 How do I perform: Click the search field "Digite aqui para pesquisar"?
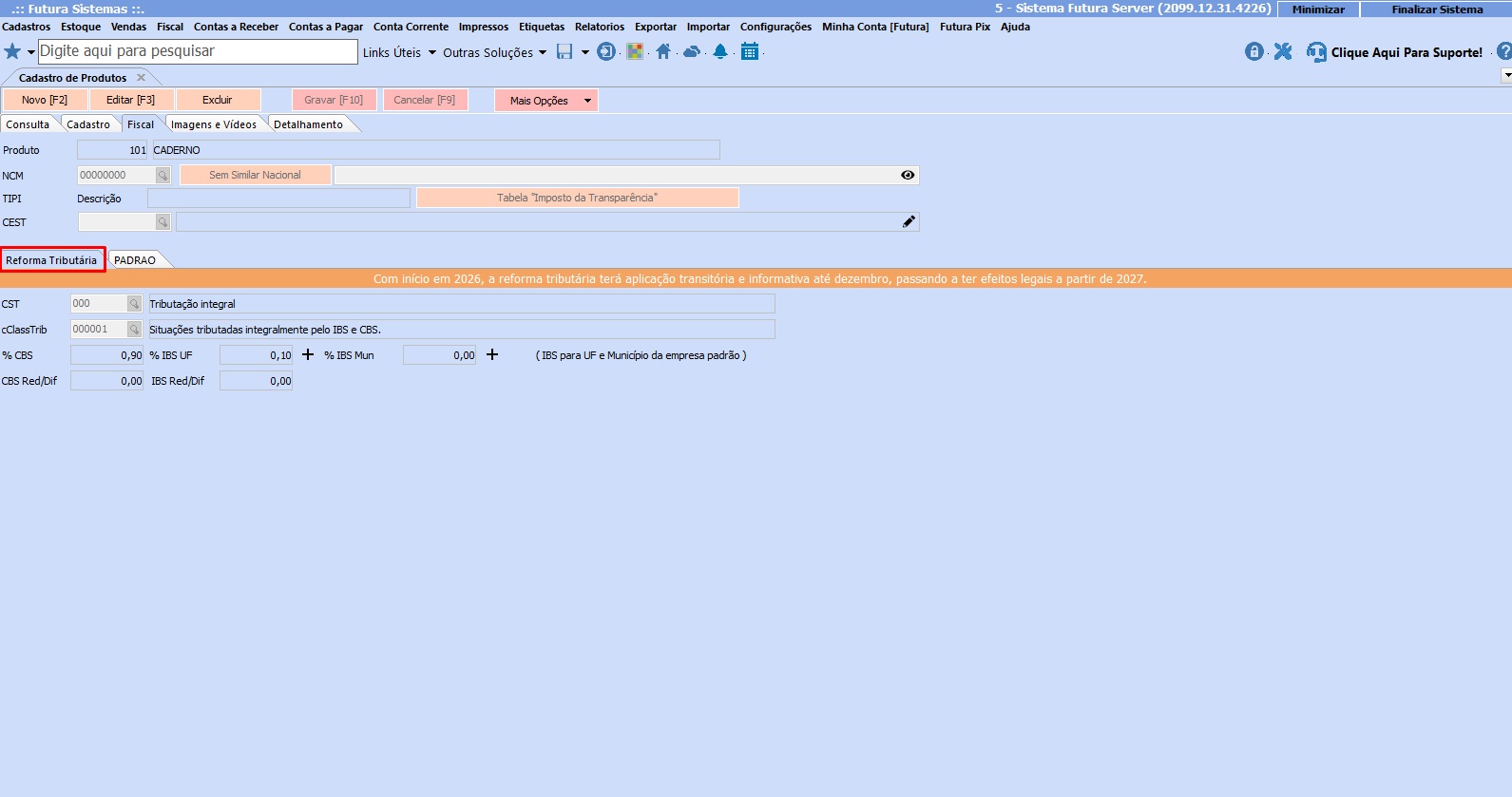point(198,51)
